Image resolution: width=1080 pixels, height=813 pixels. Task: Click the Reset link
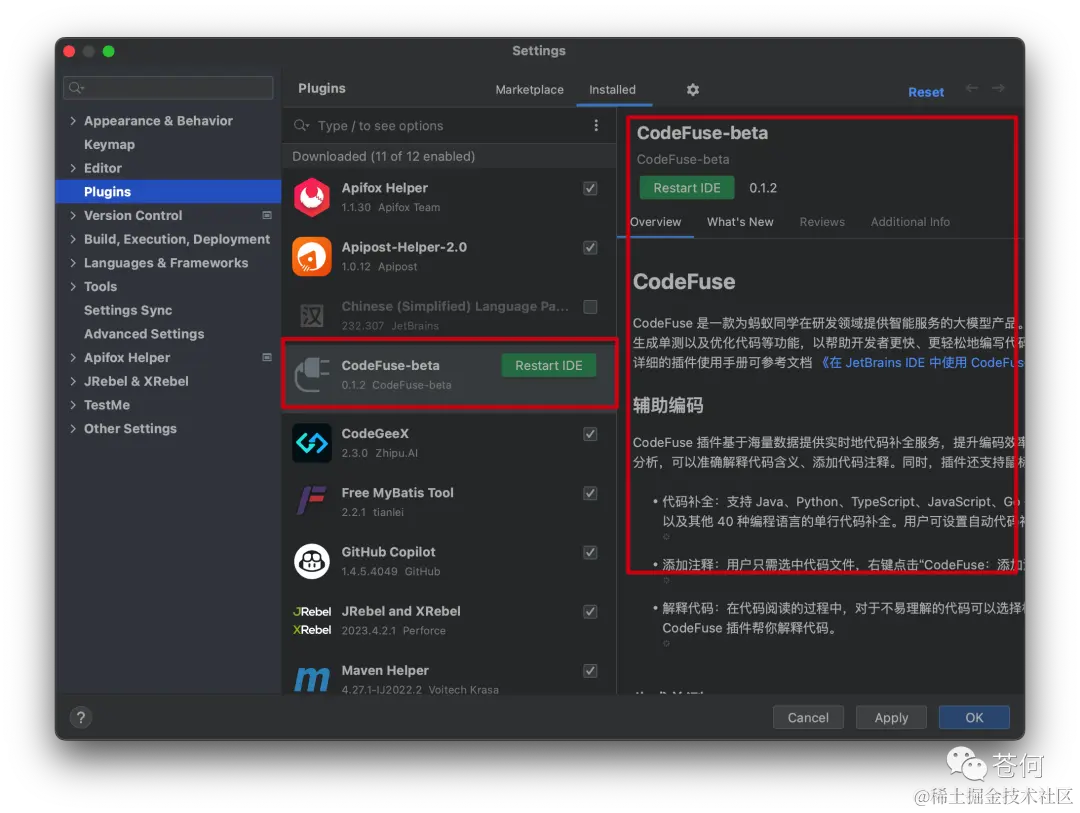coord(926,92)
